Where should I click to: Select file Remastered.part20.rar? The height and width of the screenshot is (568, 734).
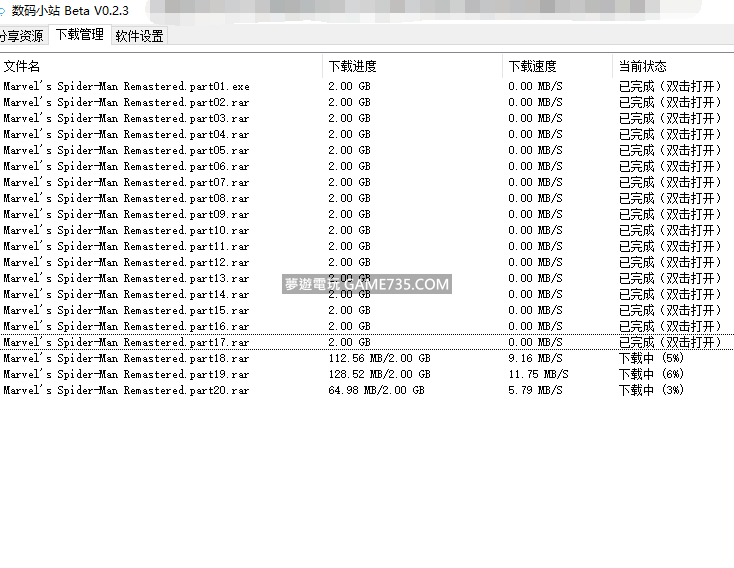(126, 390)
